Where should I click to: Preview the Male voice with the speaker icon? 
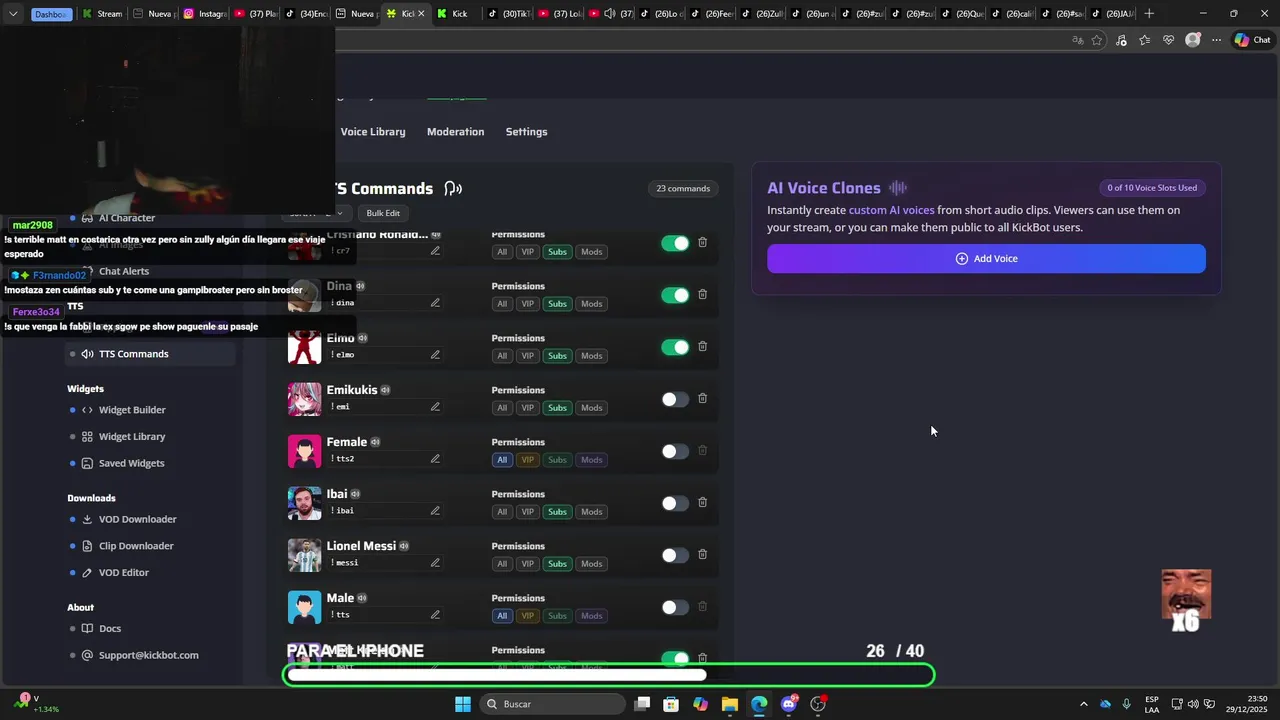pos(362,598)
